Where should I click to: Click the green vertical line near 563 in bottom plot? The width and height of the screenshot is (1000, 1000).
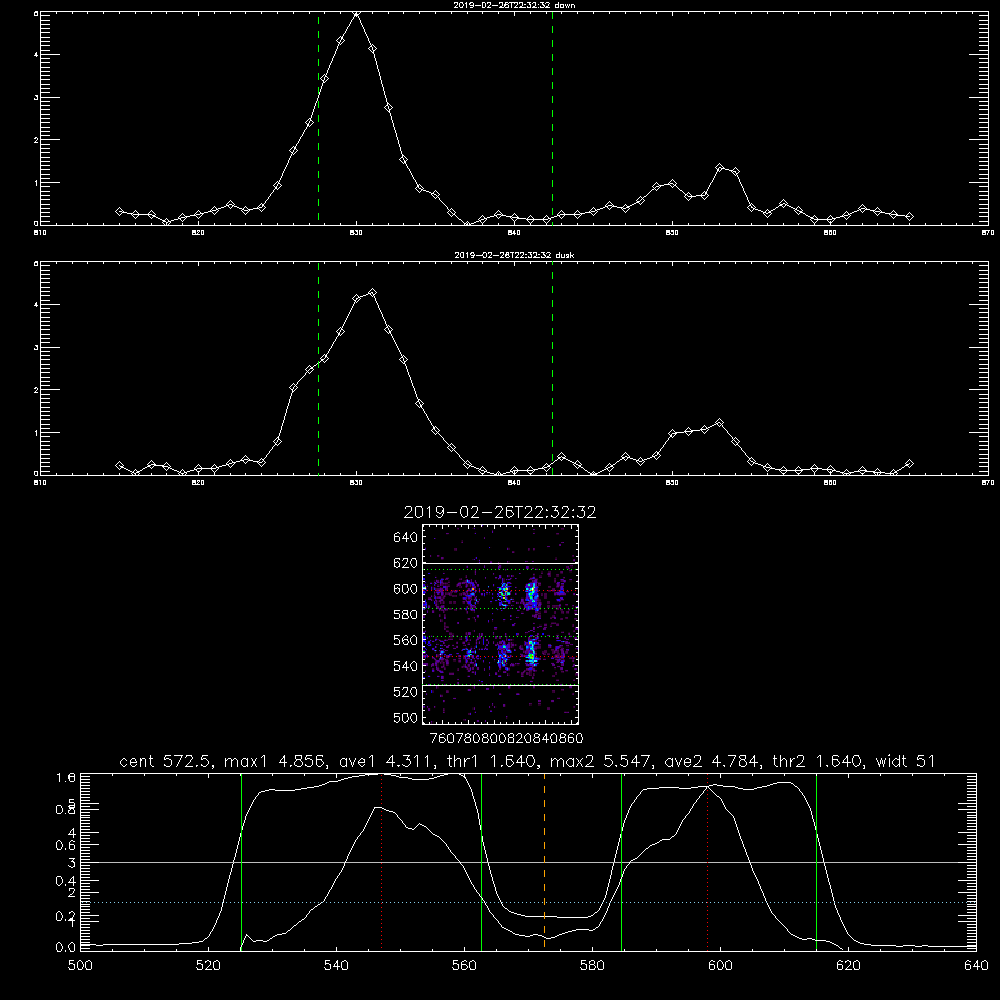pyautogui.click(x=482, y=861)
